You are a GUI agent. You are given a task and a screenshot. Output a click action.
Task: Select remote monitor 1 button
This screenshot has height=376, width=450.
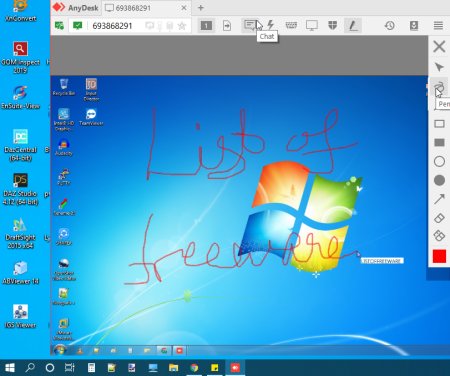(x=206, y=25)
